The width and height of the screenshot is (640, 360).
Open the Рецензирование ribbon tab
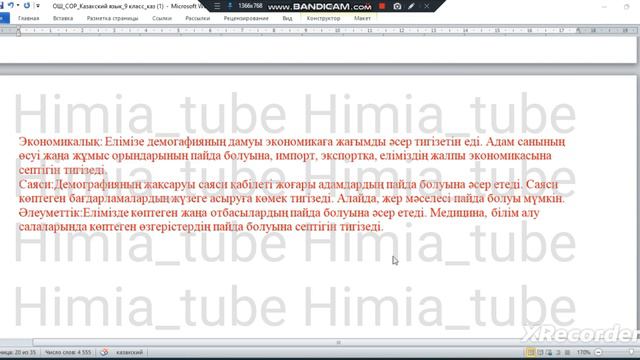coord(246,18)
